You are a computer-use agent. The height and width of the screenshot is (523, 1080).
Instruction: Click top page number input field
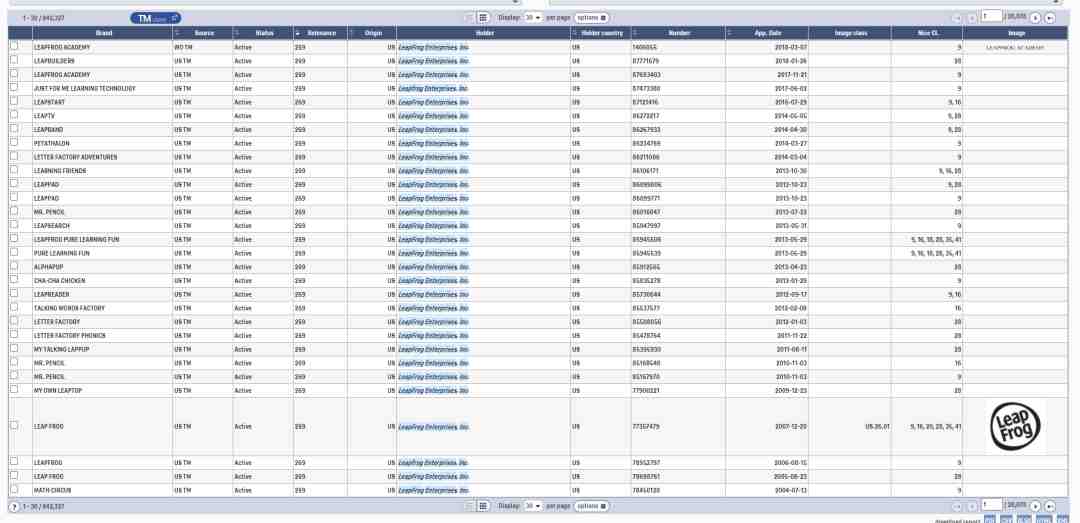tap(992, 17)
